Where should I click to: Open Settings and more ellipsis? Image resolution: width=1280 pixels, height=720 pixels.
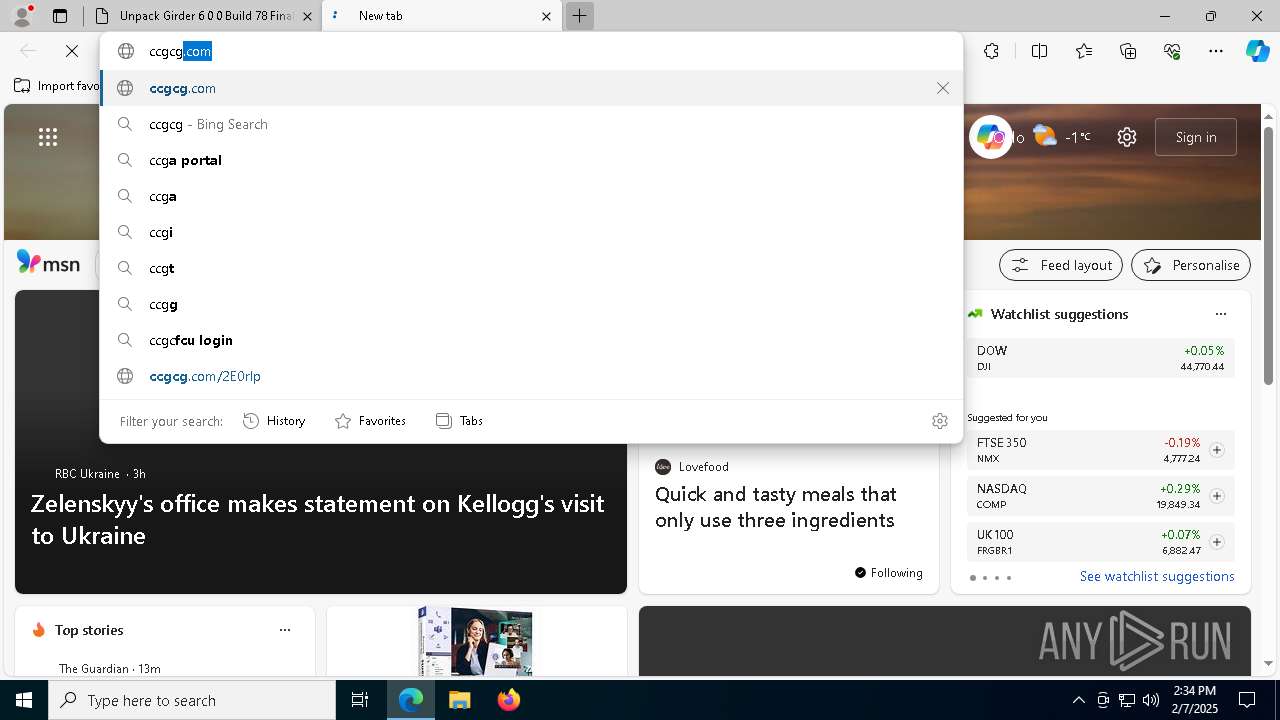(1216, 51)
